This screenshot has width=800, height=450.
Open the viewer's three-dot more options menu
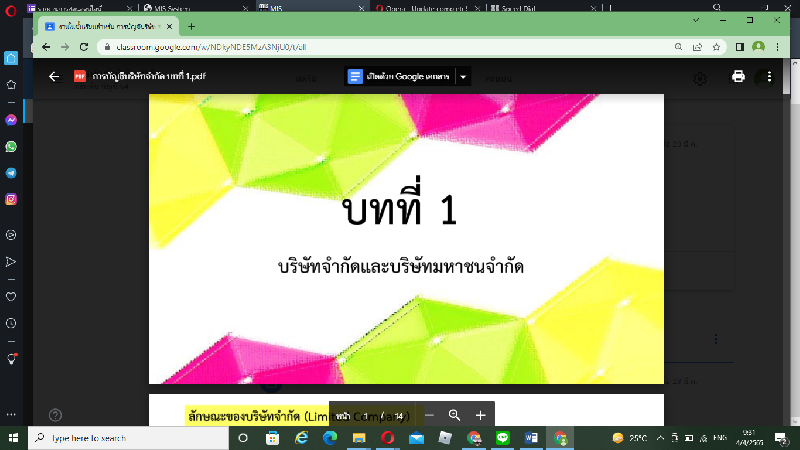(769, 76)
